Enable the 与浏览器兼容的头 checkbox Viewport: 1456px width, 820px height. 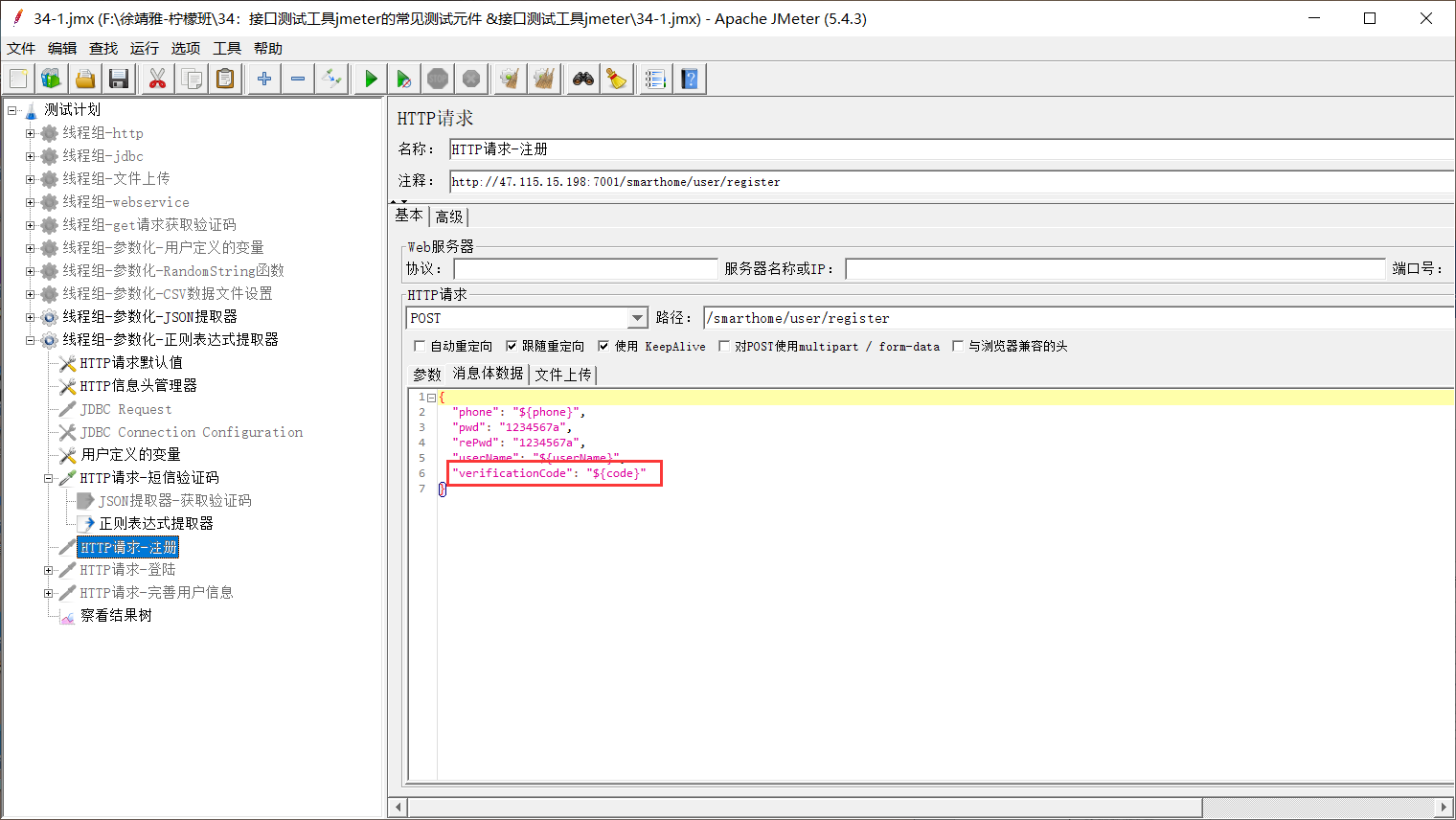click(x=958, y=346)
